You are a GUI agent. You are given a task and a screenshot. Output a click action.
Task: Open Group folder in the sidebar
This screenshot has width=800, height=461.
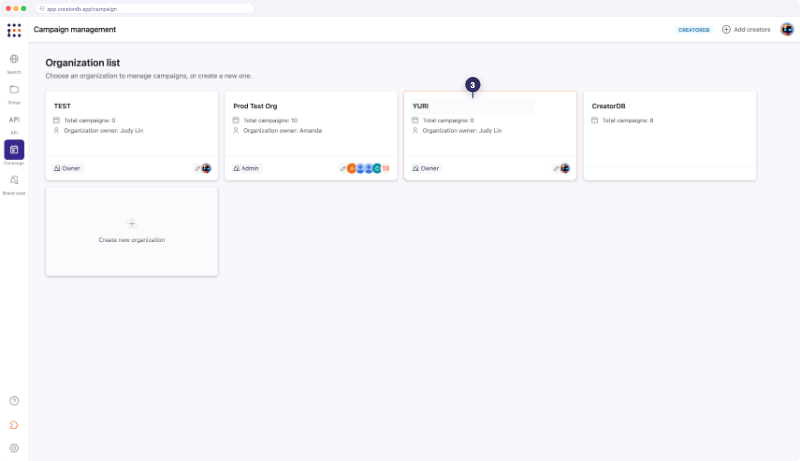[14, 94]
